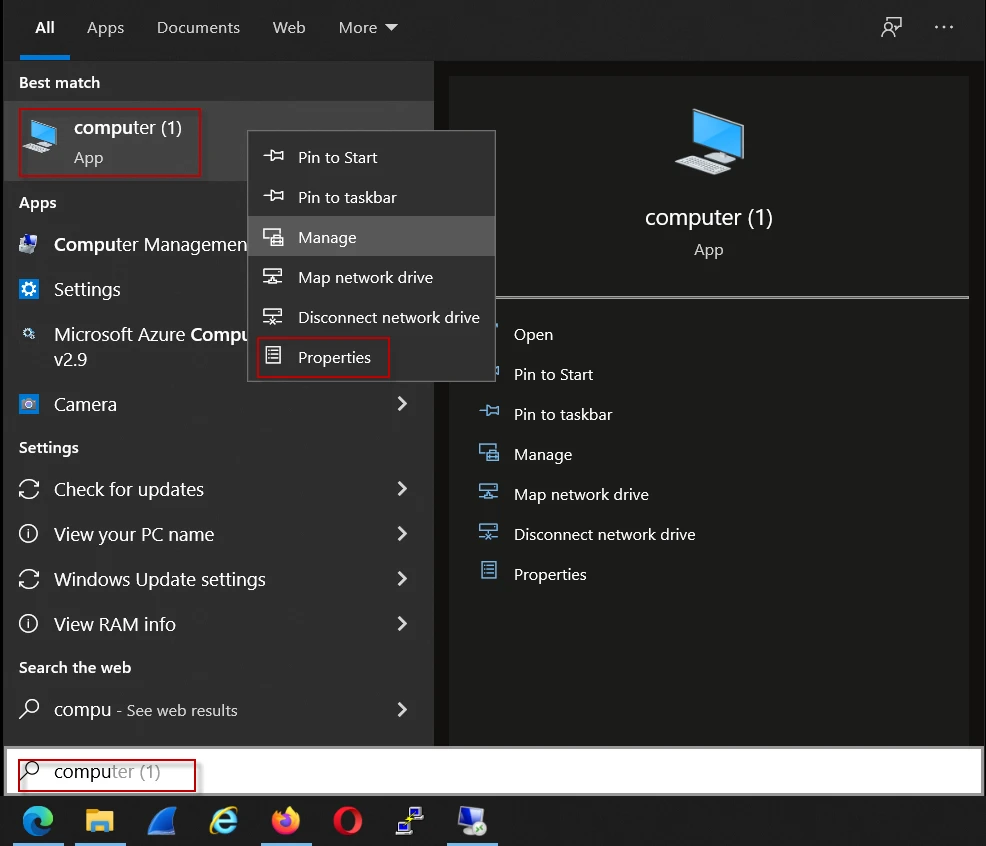Click the computer icon in Best match
This screenshot has height=846, width=986.
41,137
